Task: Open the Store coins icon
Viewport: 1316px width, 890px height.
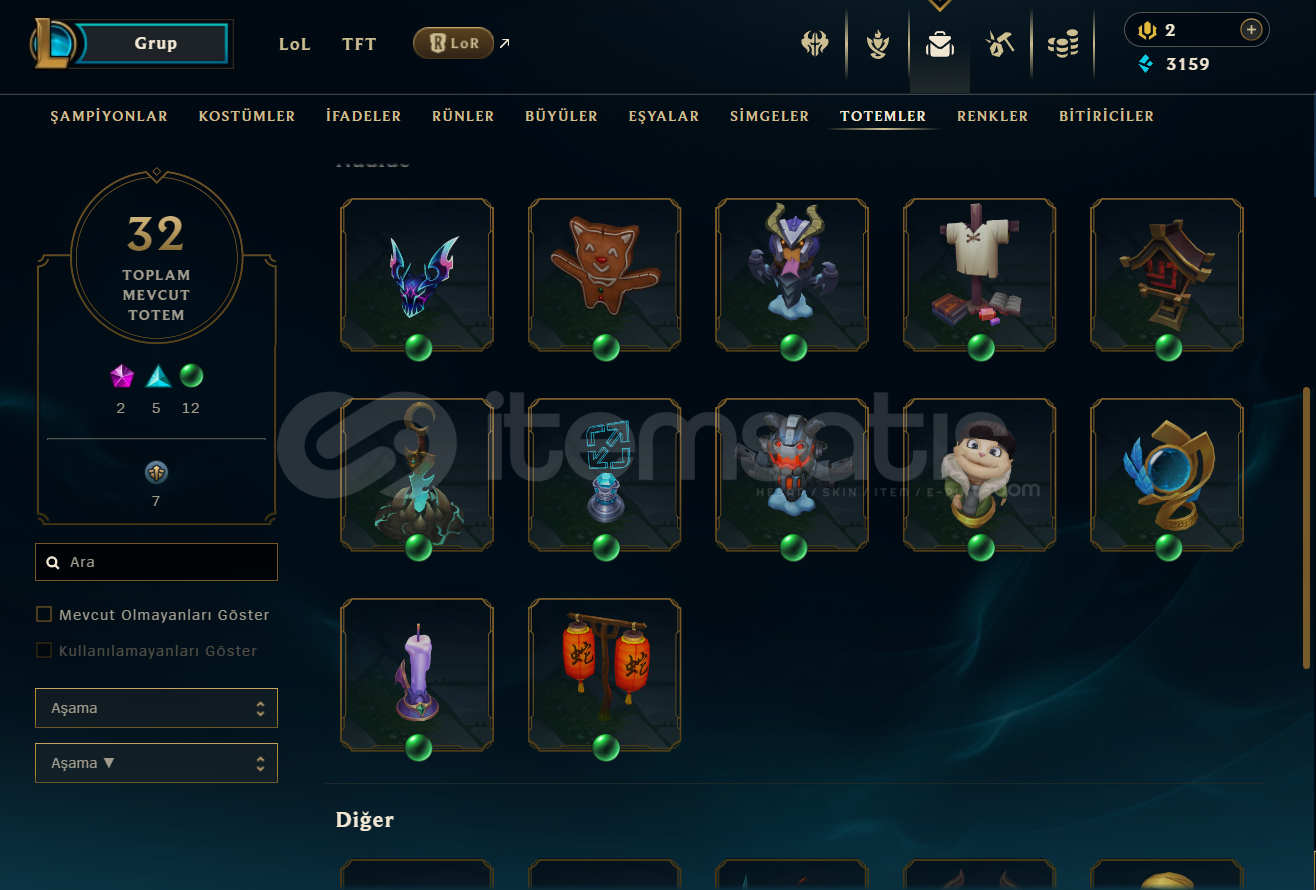Action: [x=1063, y=44]
